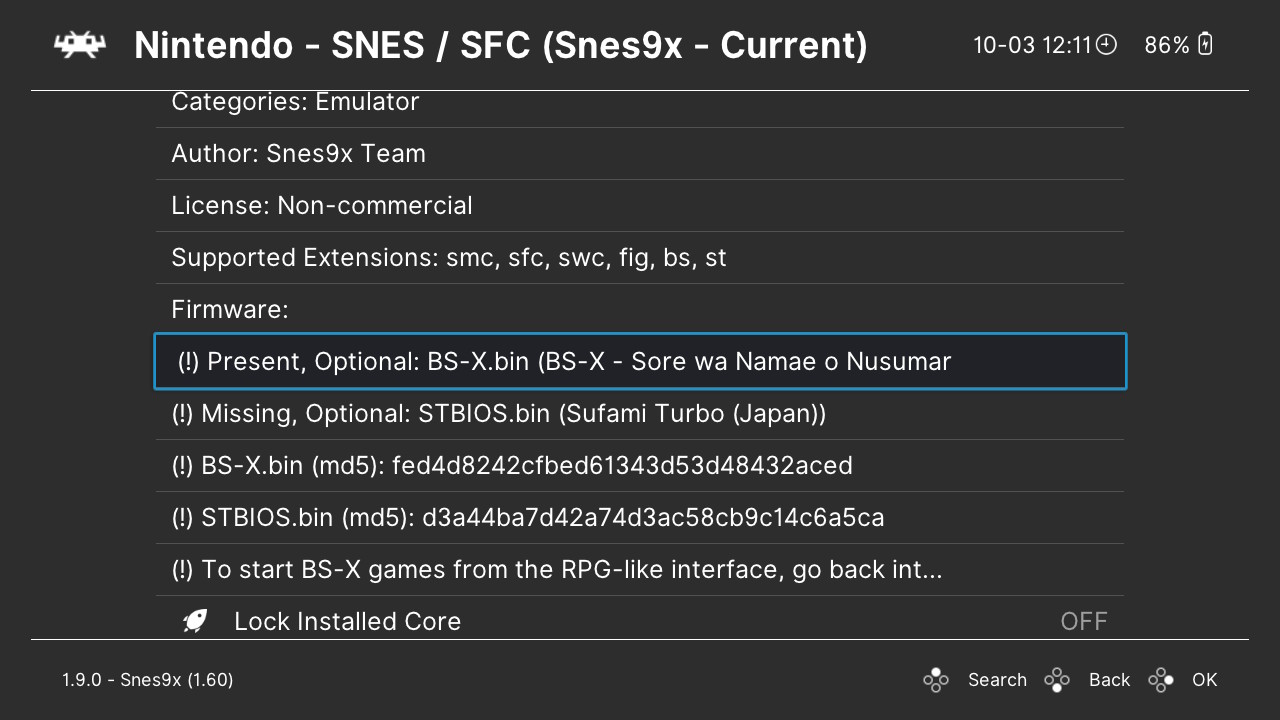
Task: Click the RetroArch invader logo icon
Action: pos(80,45)
